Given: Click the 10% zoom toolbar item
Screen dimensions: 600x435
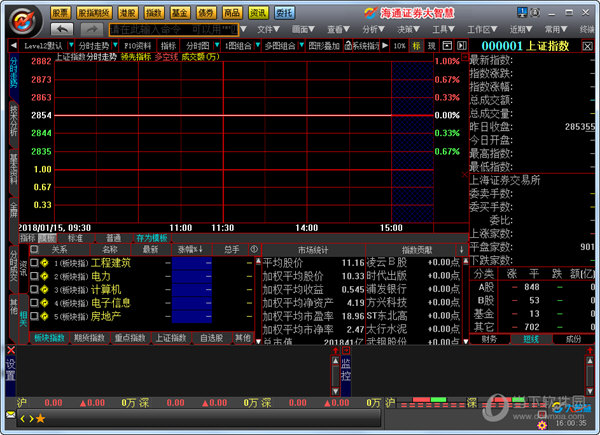Looking at the screenshot, I should (x=399, y=46).
